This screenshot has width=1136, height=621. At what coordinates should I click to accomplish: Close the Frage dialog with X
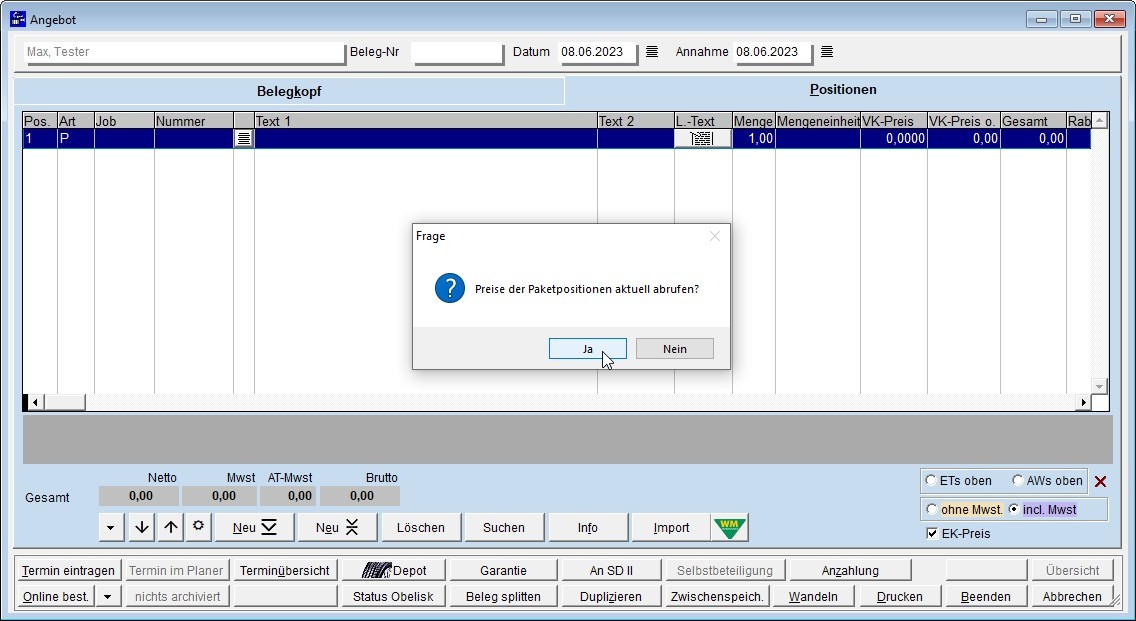(x=715, y=236)
